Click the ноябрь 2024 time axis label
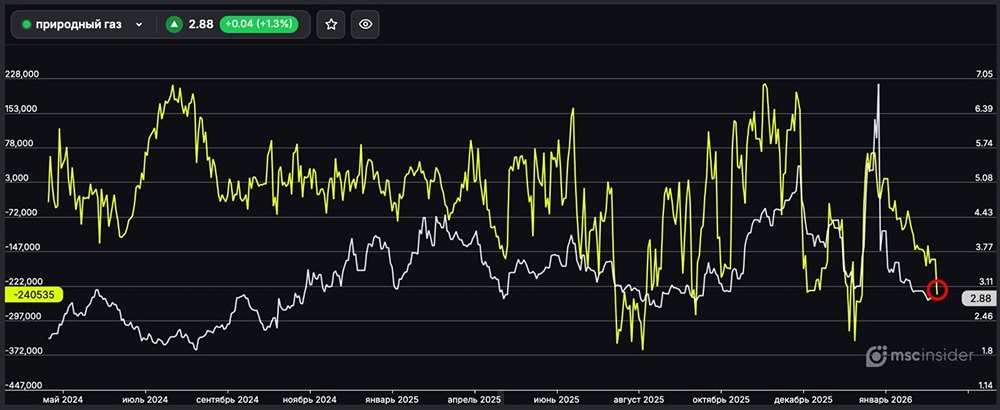This screenshot has height=410, width=1000. pos(309,400)
